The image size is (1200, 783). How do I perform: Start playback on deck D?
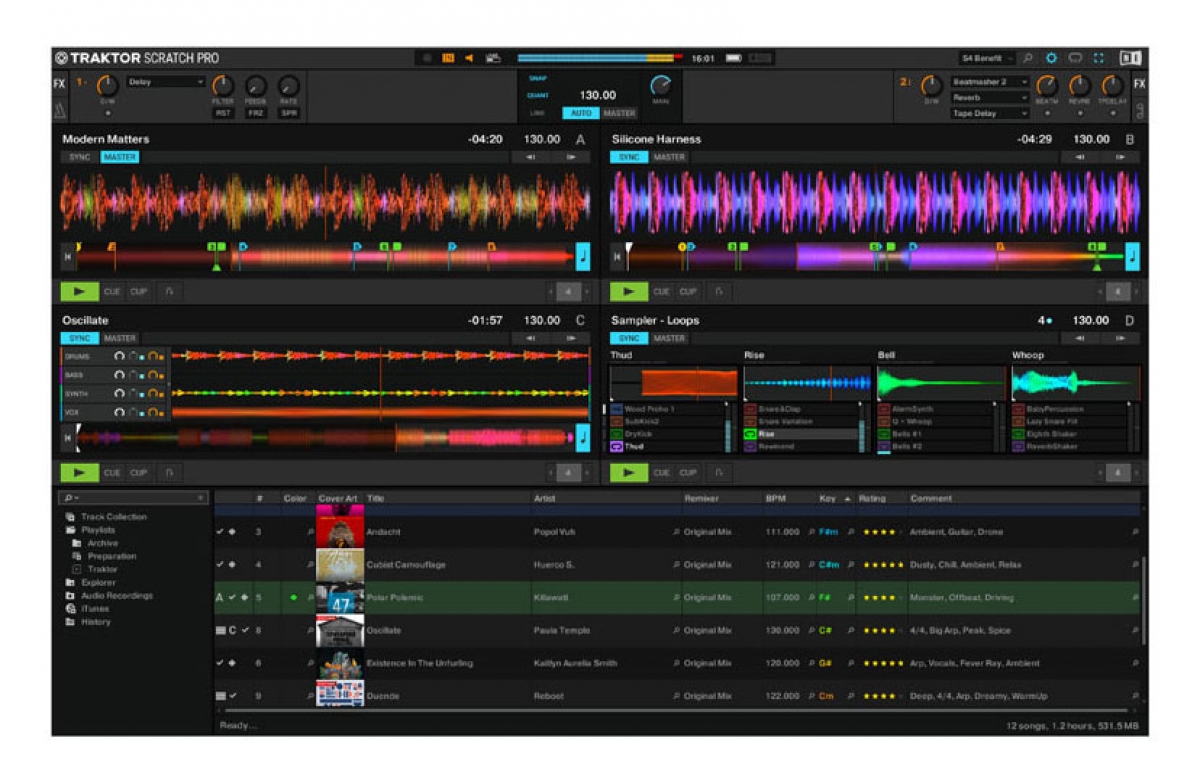tap(629, 472)
